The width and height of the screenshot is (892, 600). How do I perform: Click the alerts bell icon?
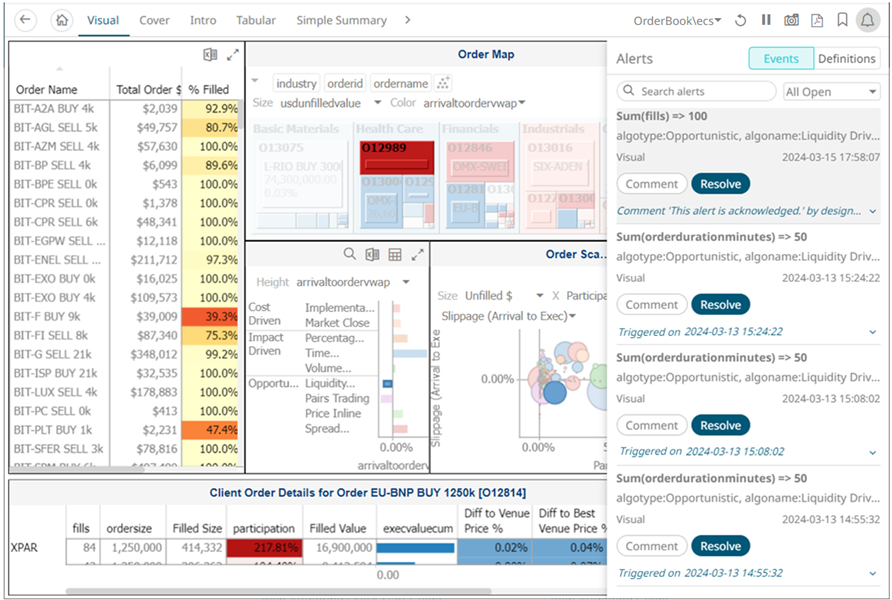pos(867,20)
